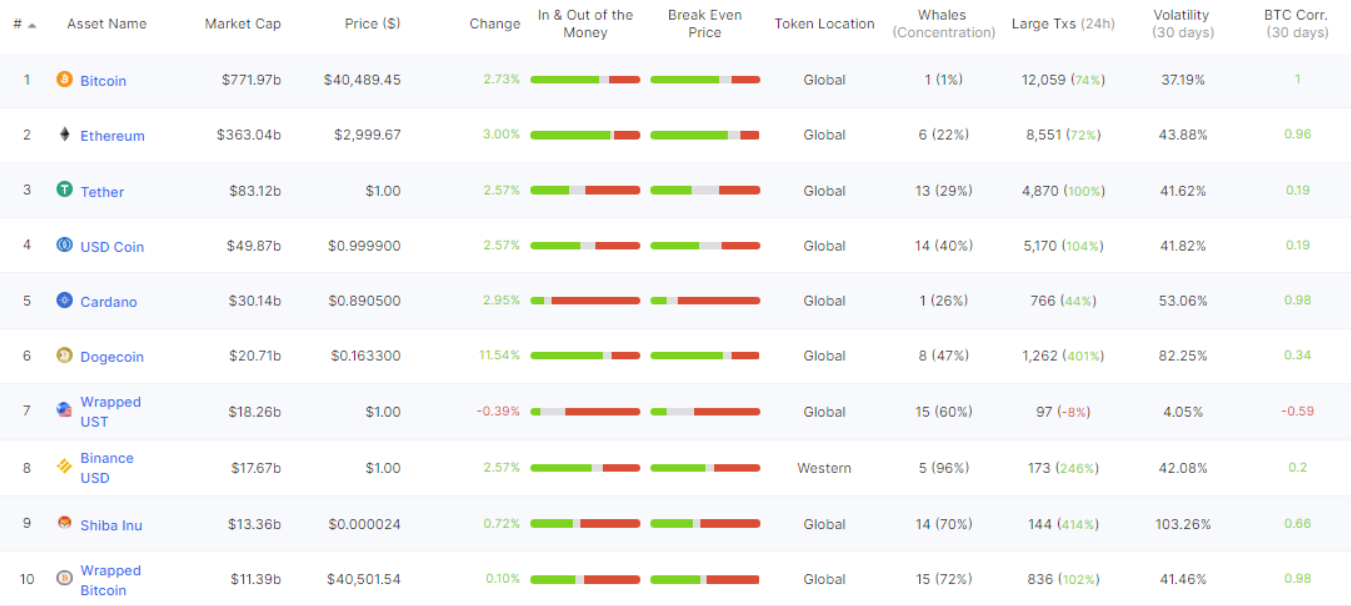Click Ethereum's 0.96 BTC correlation value
This screenshot has height=606, width=1351.
(1297, 134)
